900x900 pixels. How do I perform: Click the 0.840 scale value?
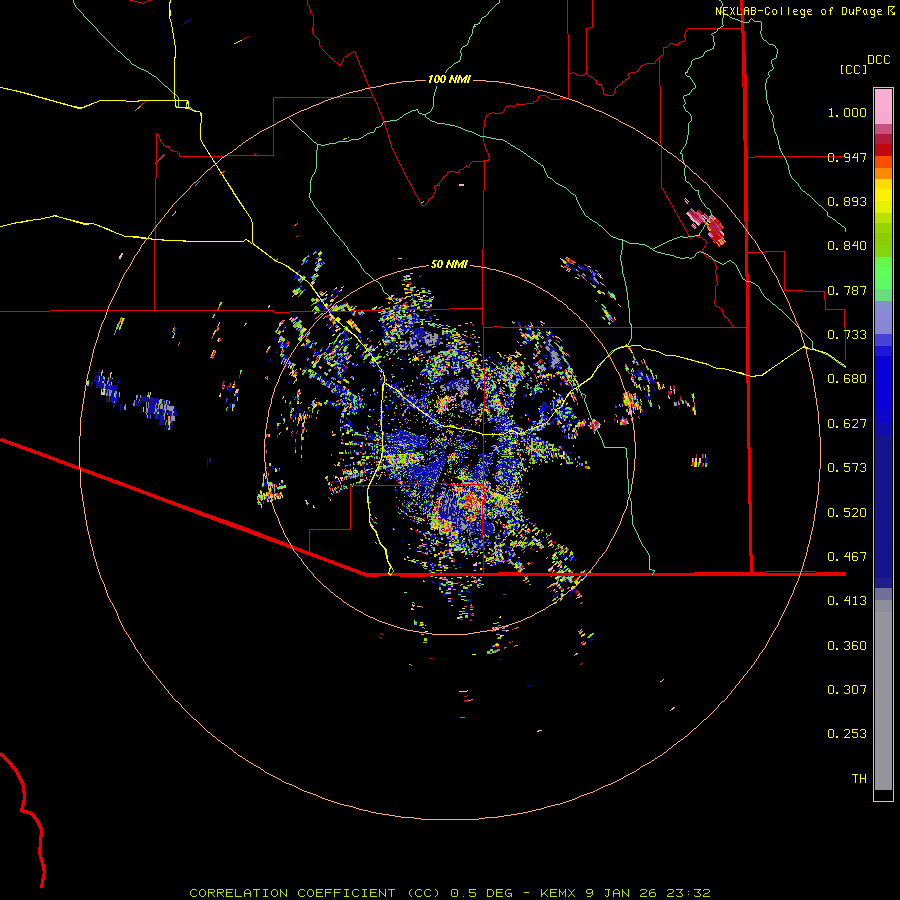847,246
